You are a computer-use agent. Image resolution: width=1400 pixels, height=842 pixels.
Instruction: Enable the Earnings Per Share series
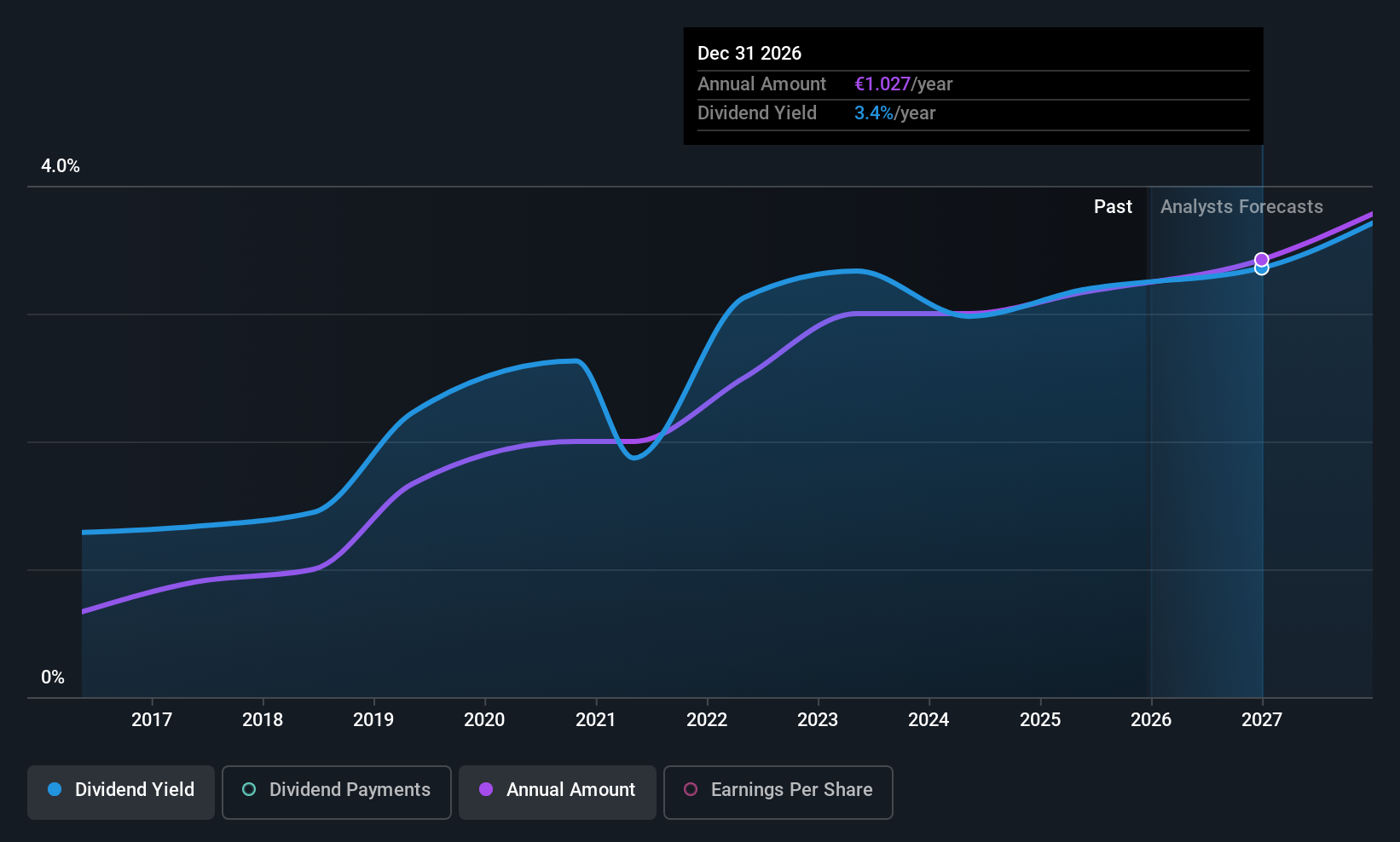[778, 793]
